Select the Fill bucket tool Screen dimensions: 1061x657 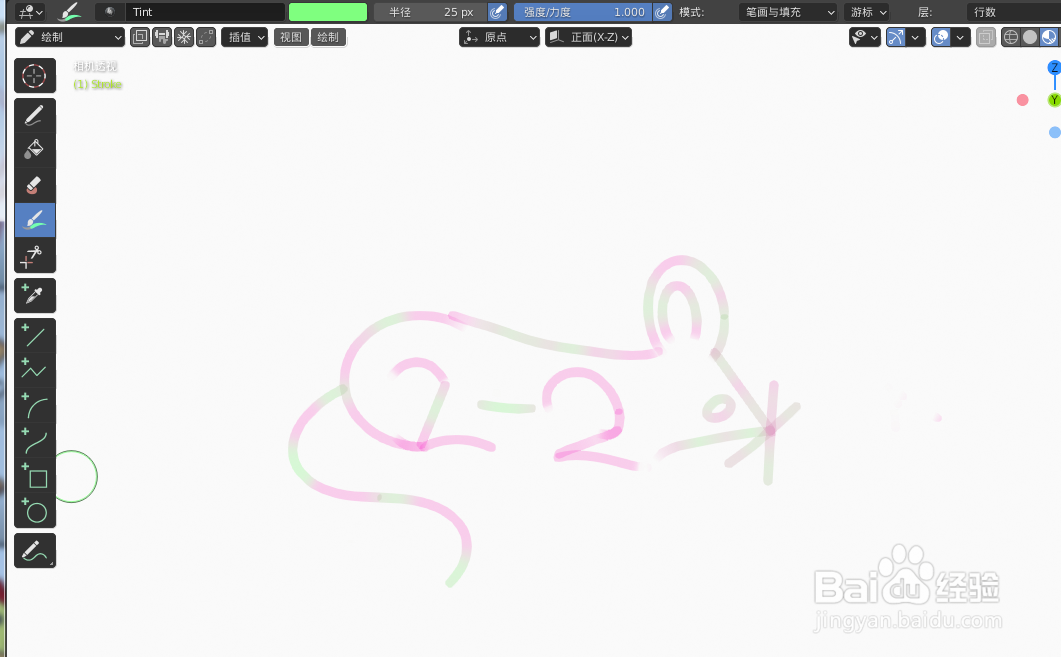click(x=34, y=149)
